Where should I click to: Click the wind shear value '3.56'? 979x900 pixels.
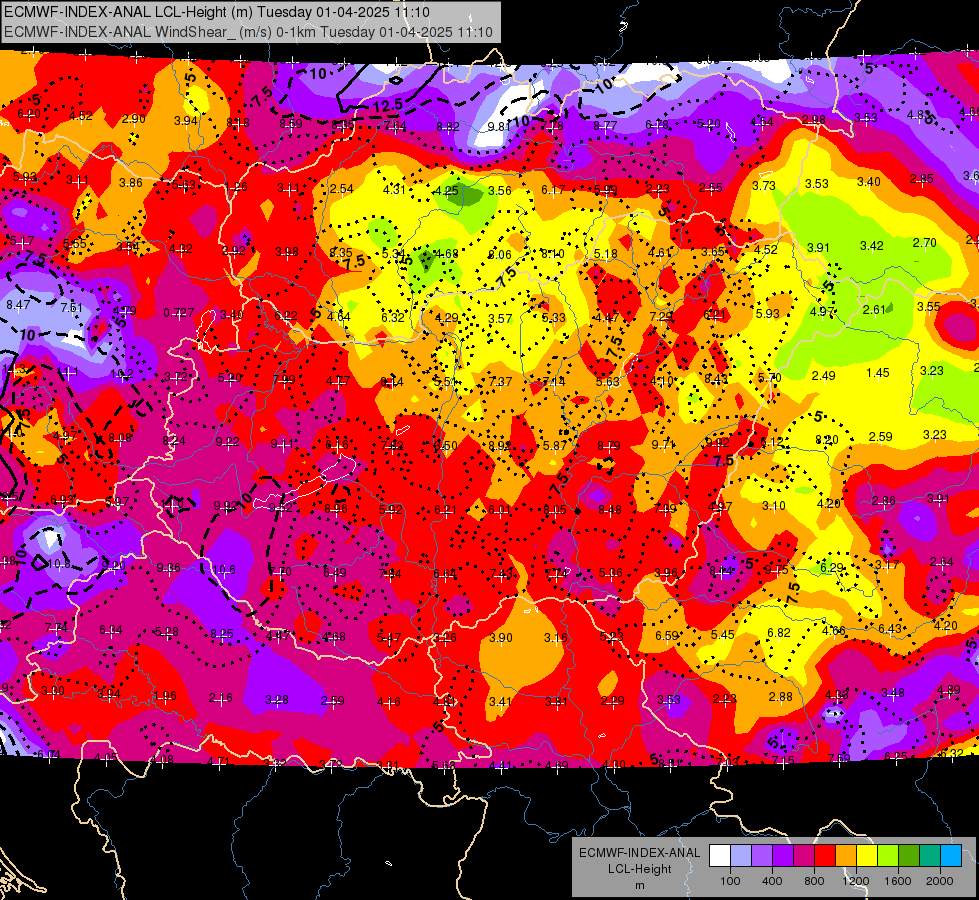(x=499, y=191)
